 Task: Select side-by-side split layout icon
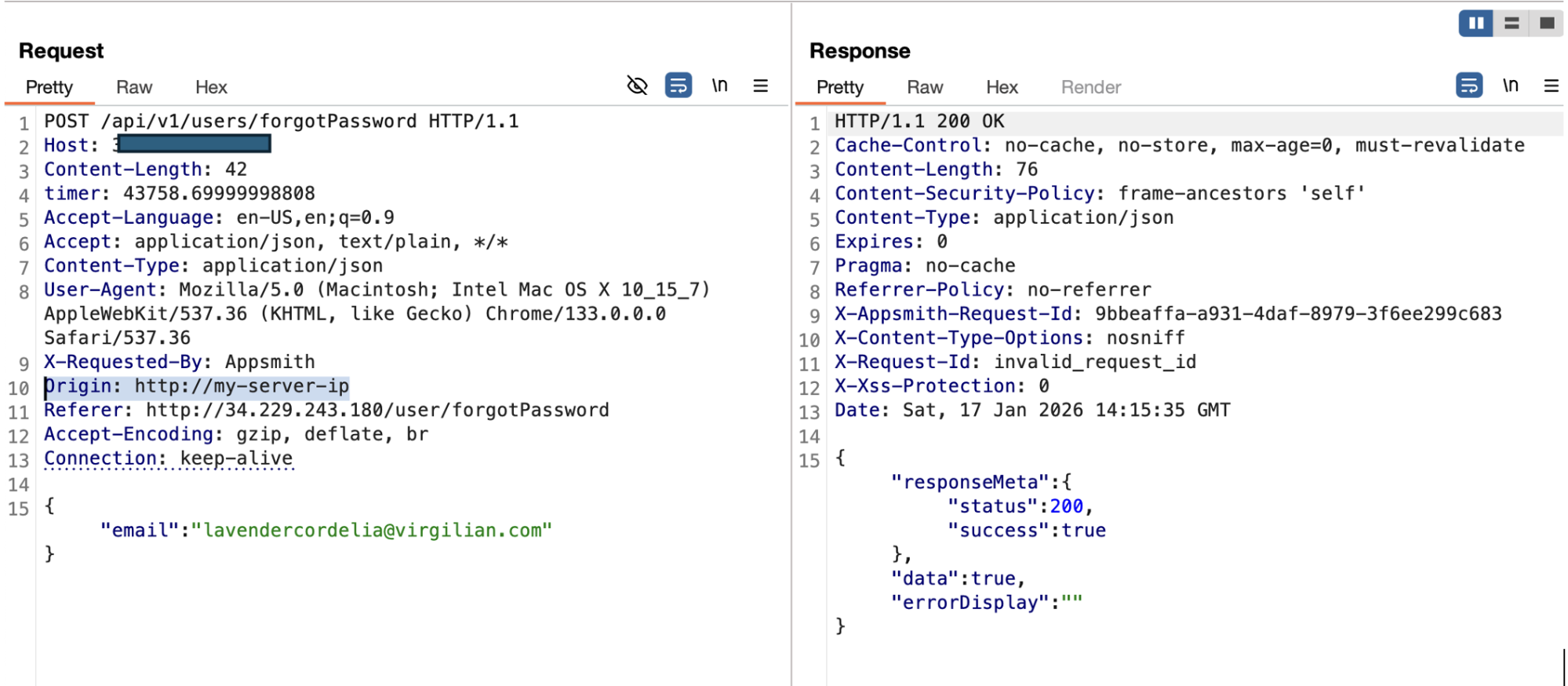click(1475, 24)
